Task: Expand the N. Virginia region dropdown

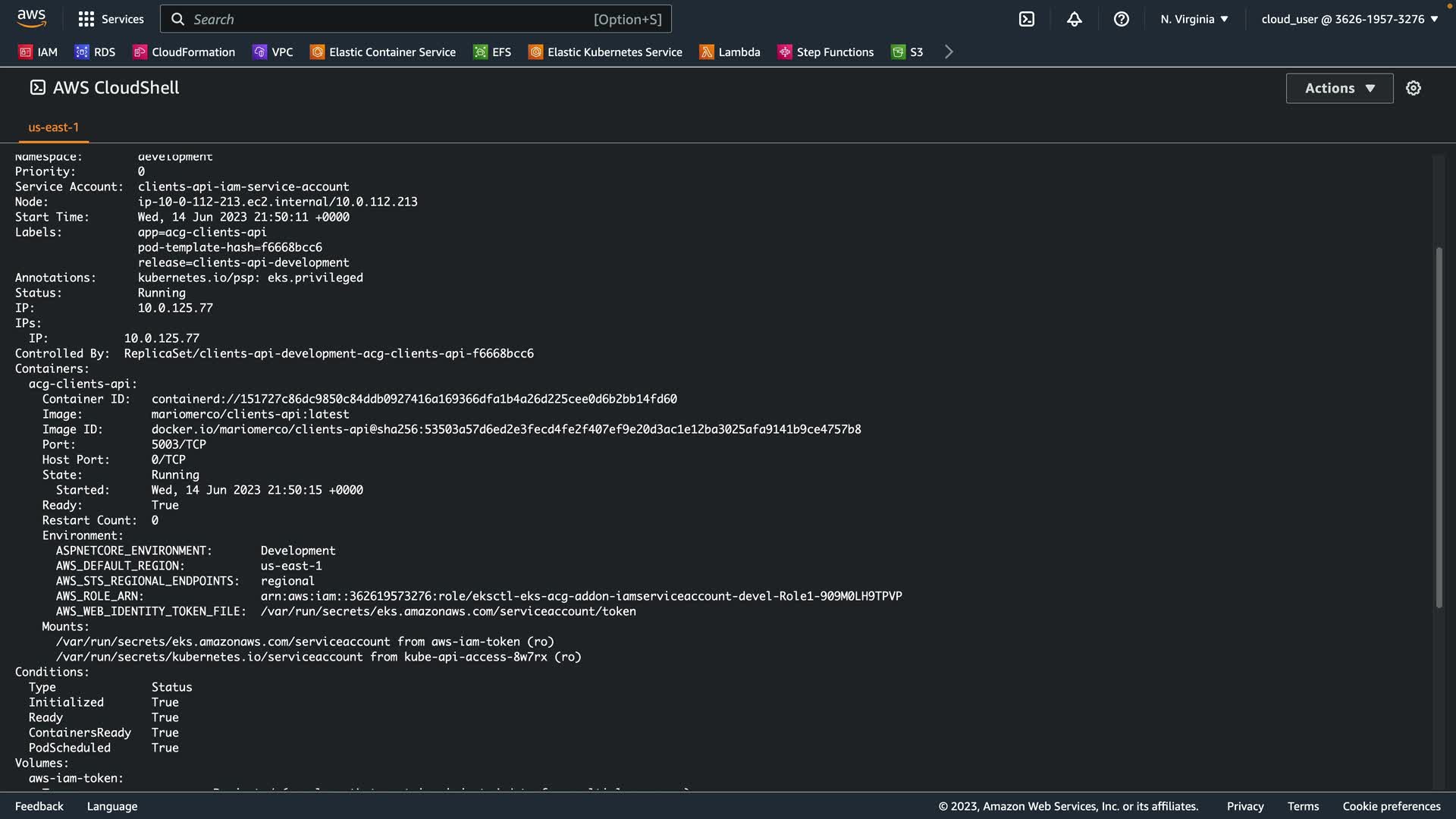Action: (x=1194, y=19)
